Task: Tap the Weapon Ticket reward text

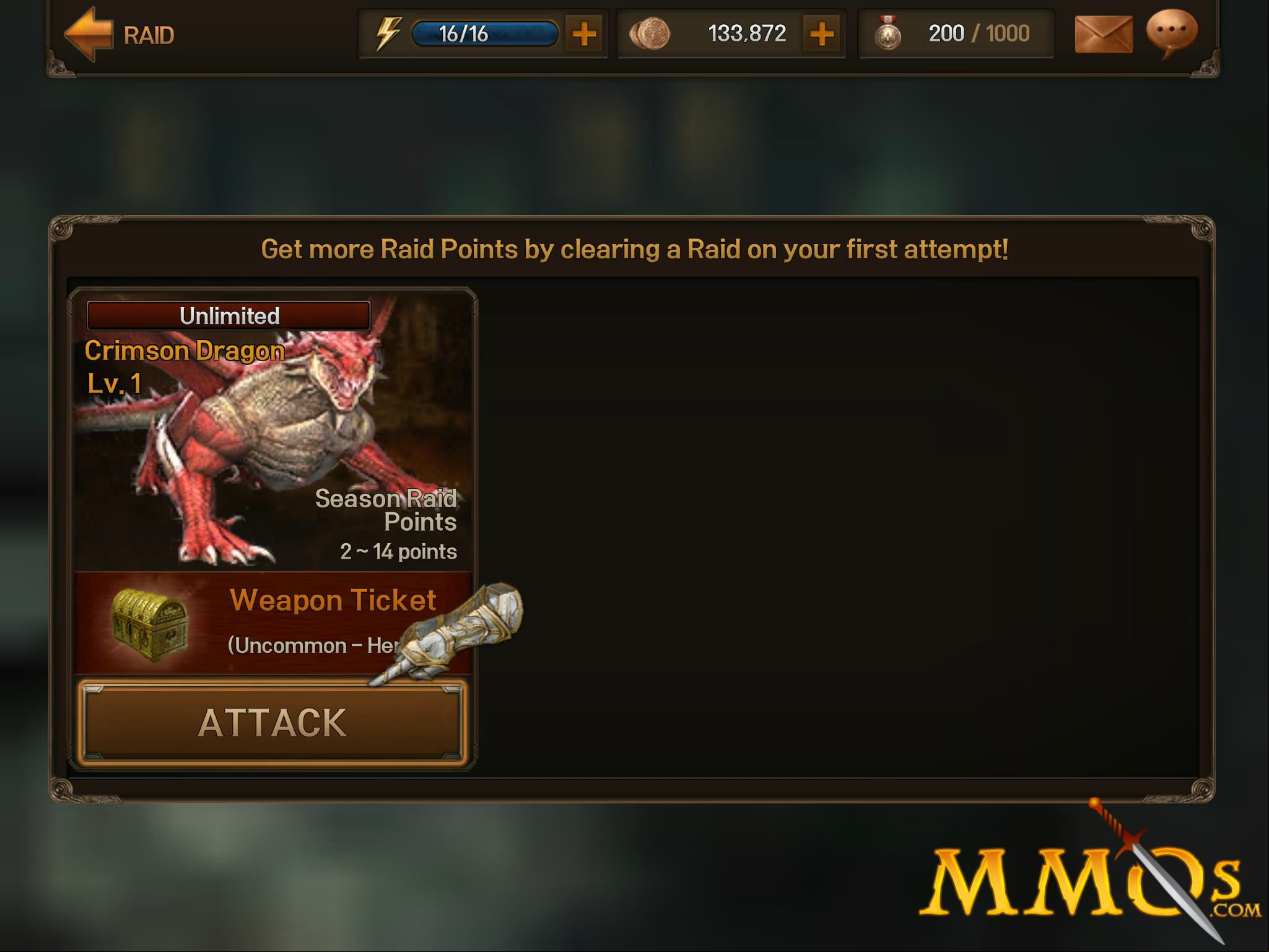Action: [333, 600]
